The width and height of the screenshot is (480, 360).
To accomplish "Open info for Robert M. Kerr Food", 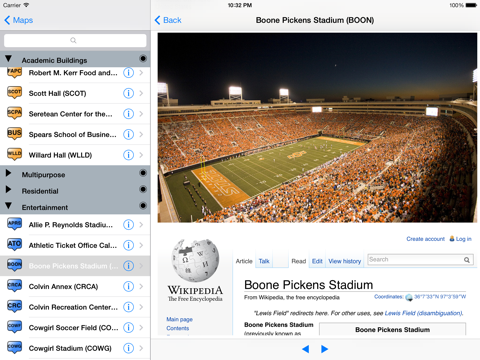I will tap(128, 73).
